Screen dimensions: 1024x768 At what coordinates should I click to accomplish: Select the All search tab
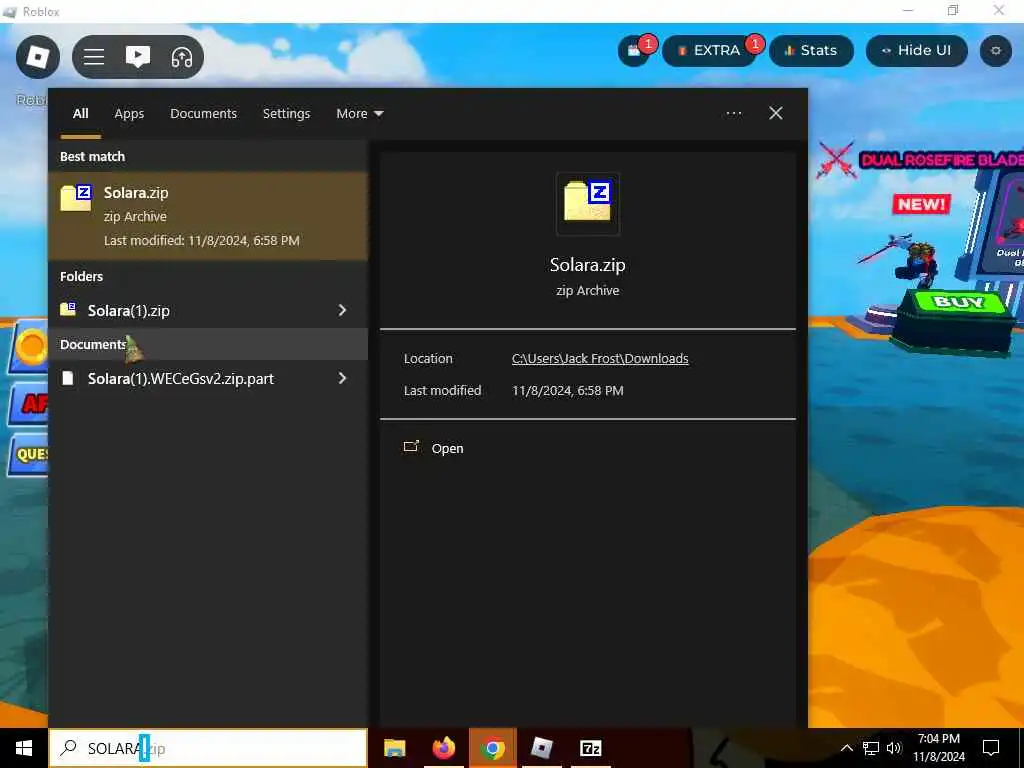pyautogui.click(x=80, y=114)
